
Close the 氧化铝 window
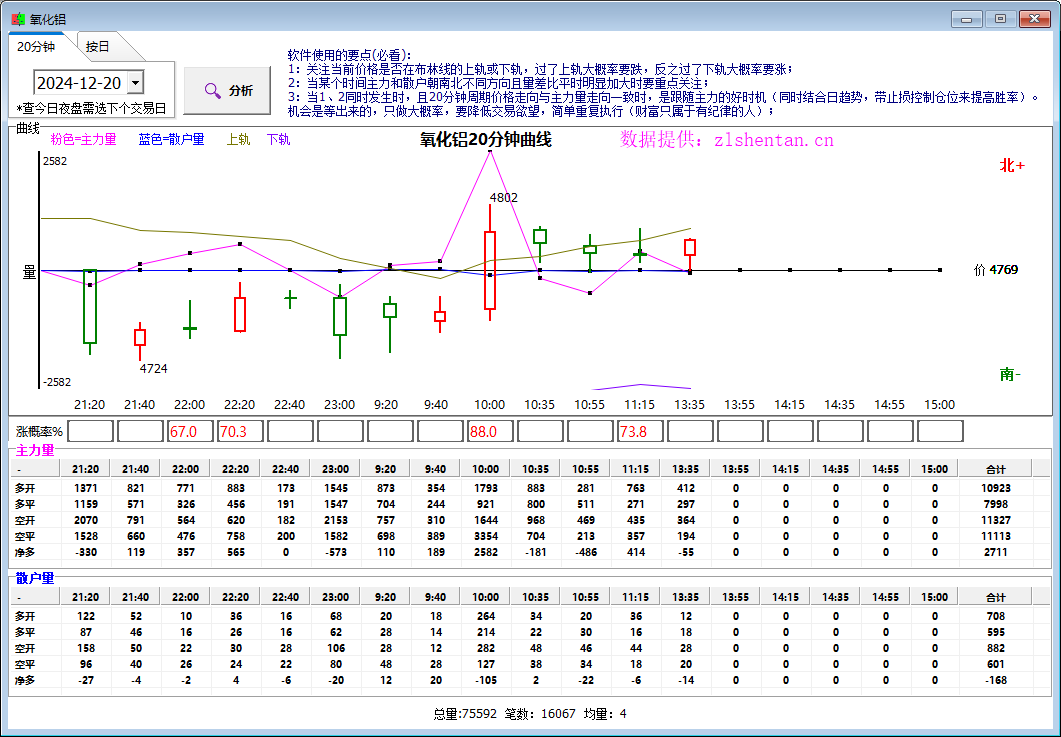click(1035, 20)
